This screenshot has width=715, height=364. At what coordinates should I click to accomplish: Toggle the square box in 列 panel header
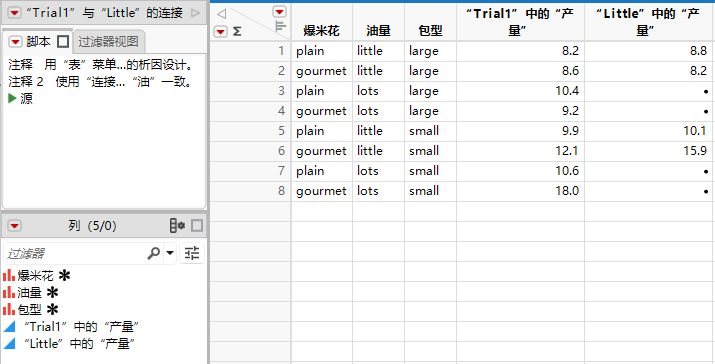click(x=197, y=225)
